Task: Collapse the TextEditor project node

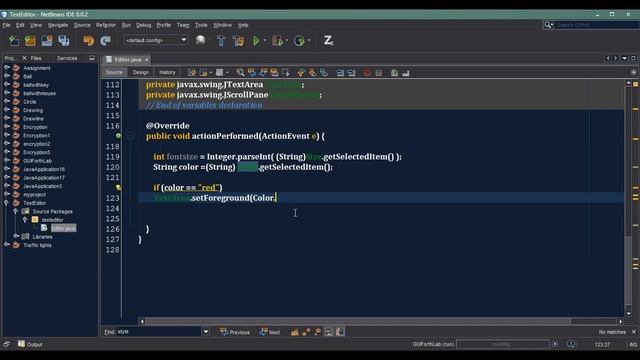Action: (7, 202)
